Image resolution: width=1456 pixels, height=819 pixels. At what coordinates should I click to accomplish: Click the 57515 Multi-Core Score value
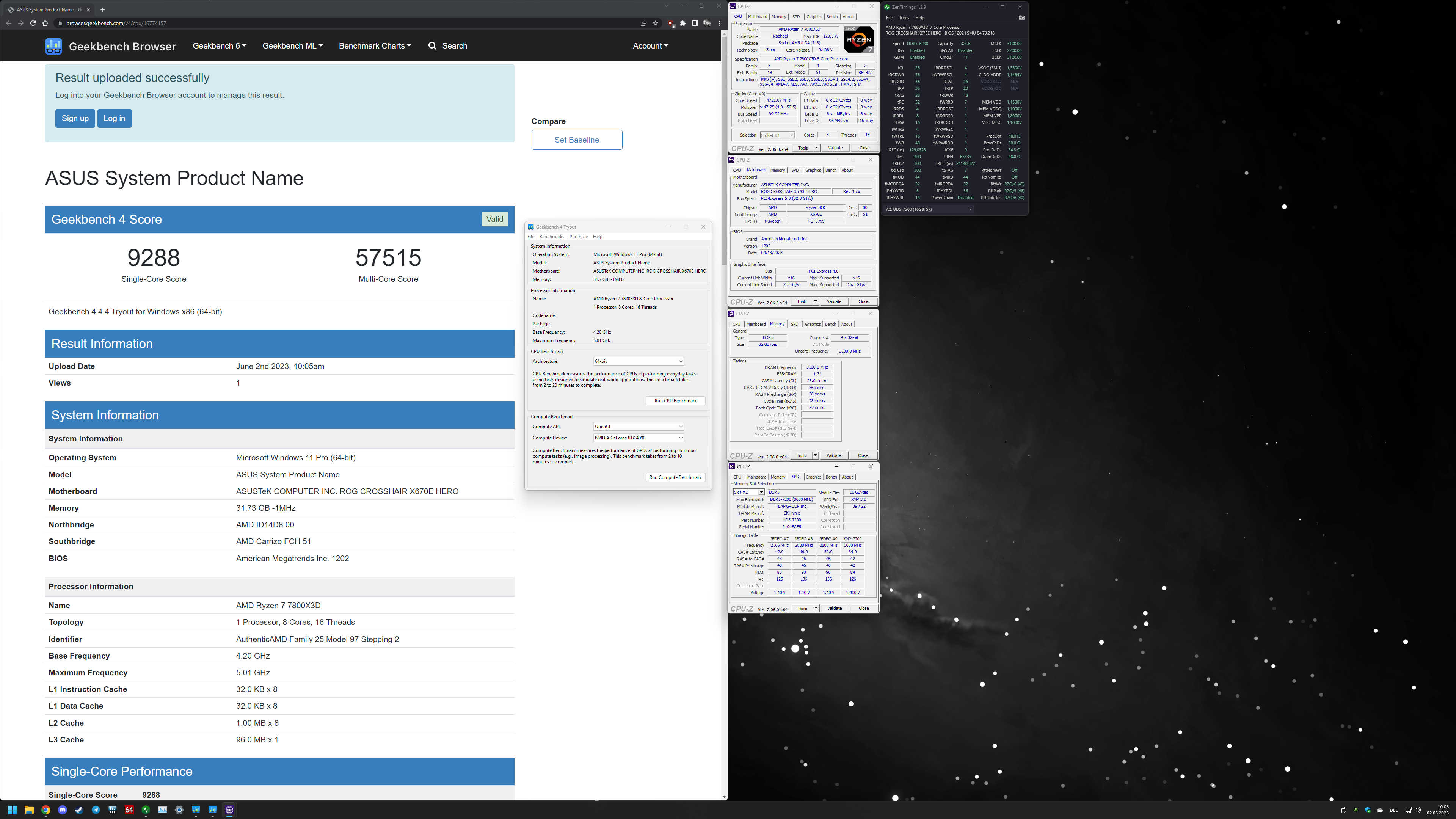tap(388, 258)
